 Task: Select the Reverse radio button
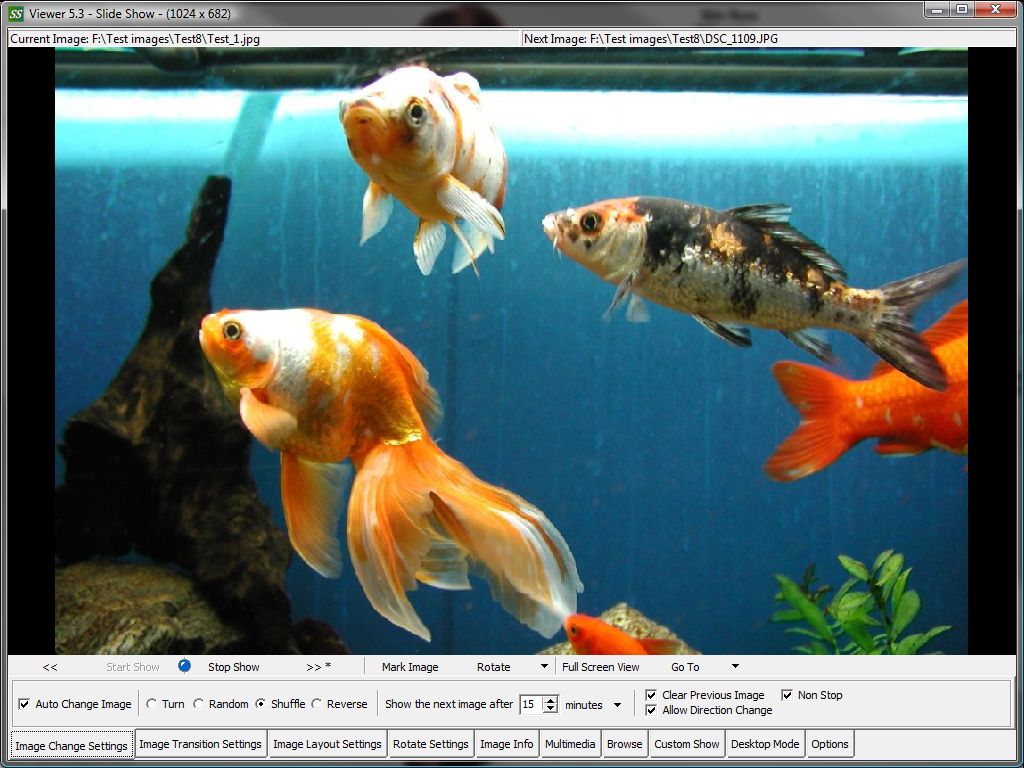317,704
